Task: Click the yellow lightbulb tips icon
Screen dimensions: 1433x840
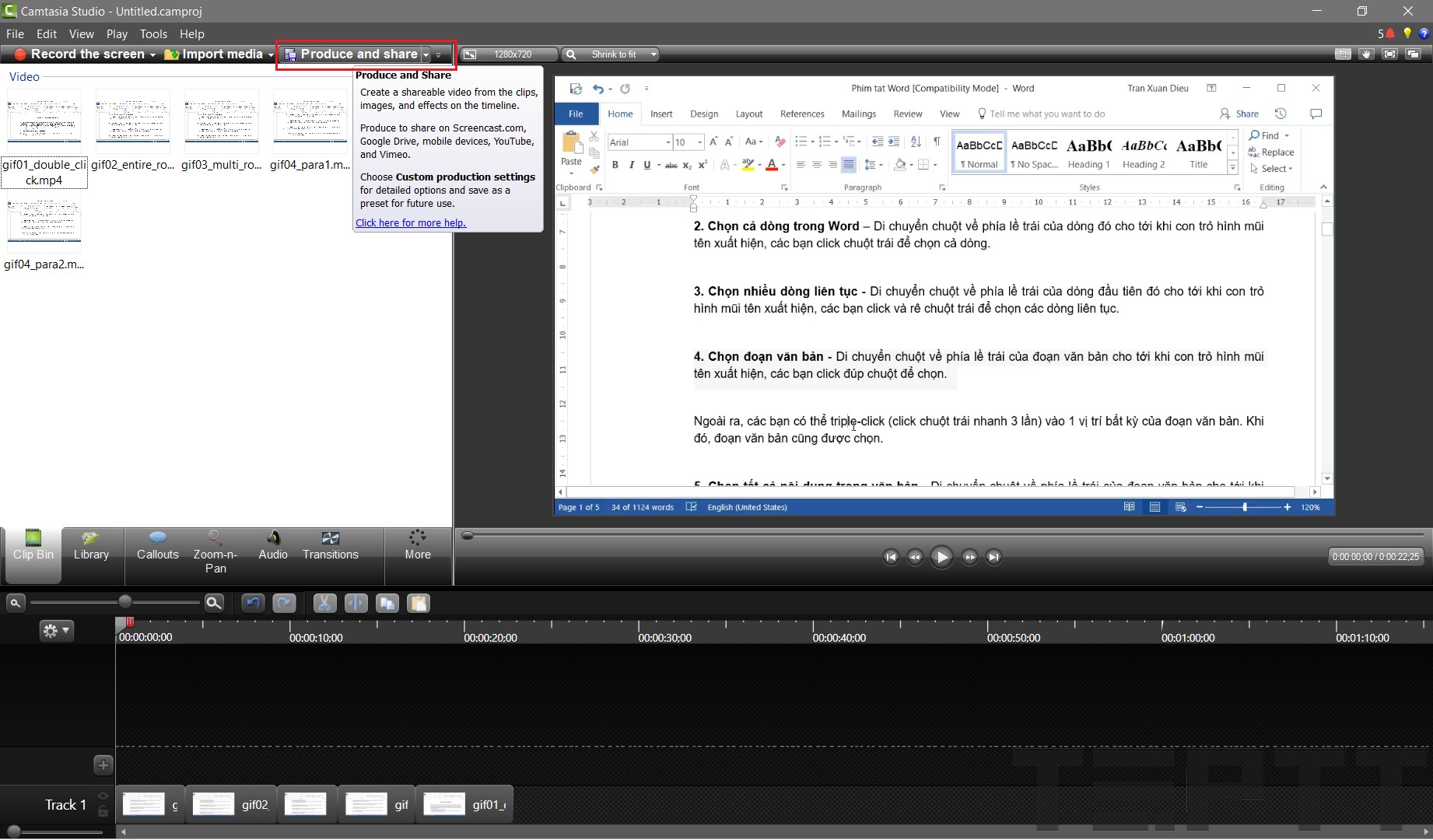Action: pyautogui.click(x=1407, y=33)
